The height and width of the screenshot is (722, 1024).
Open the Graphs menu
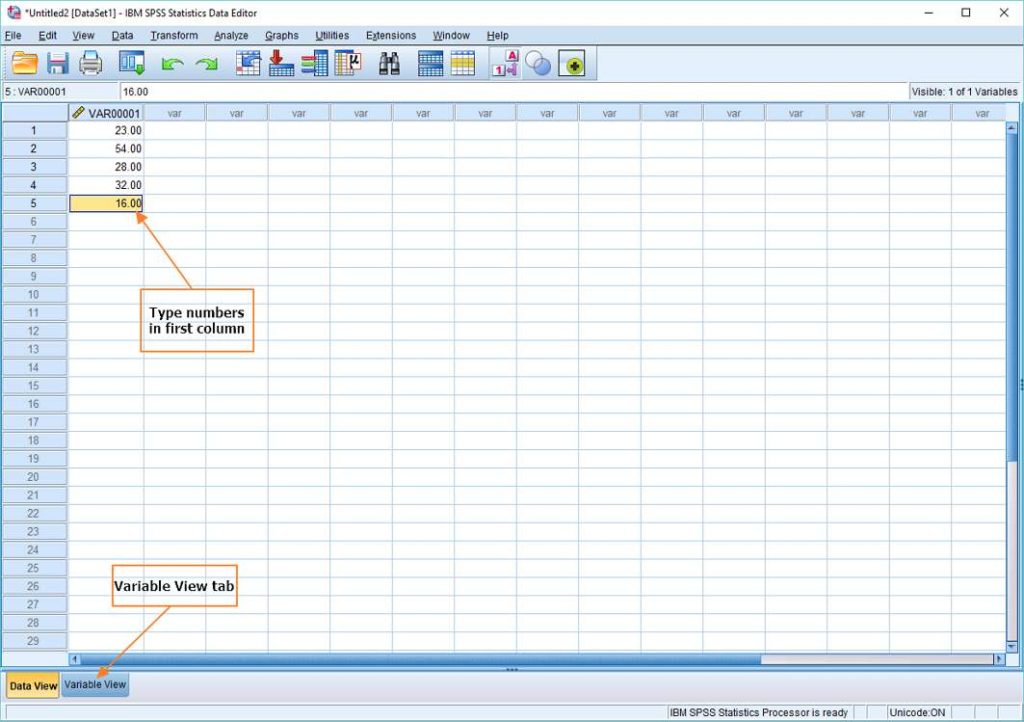[x=281, y=35]
